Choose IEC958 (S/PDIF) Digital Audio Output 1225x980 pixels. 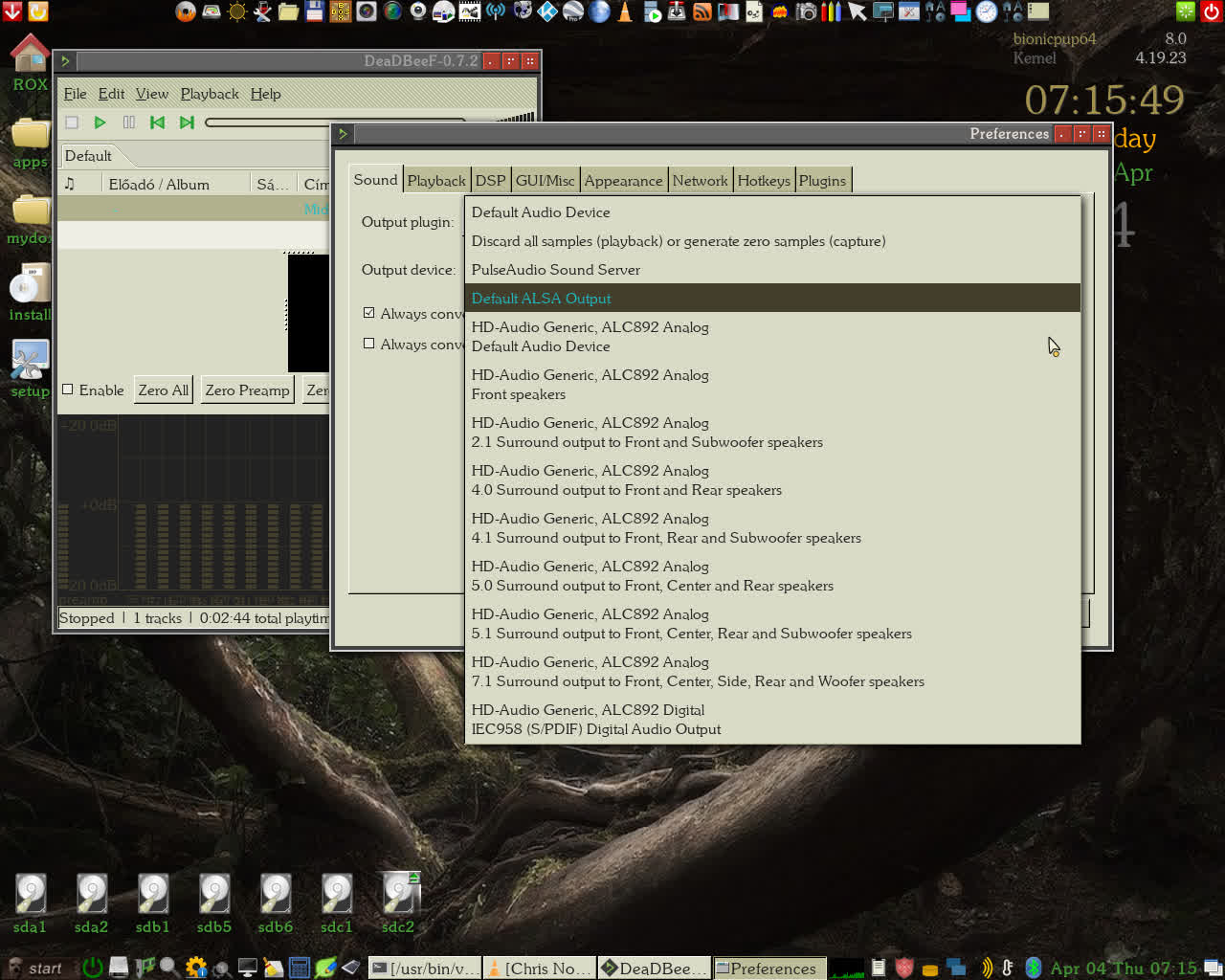(x=772, y=720)
